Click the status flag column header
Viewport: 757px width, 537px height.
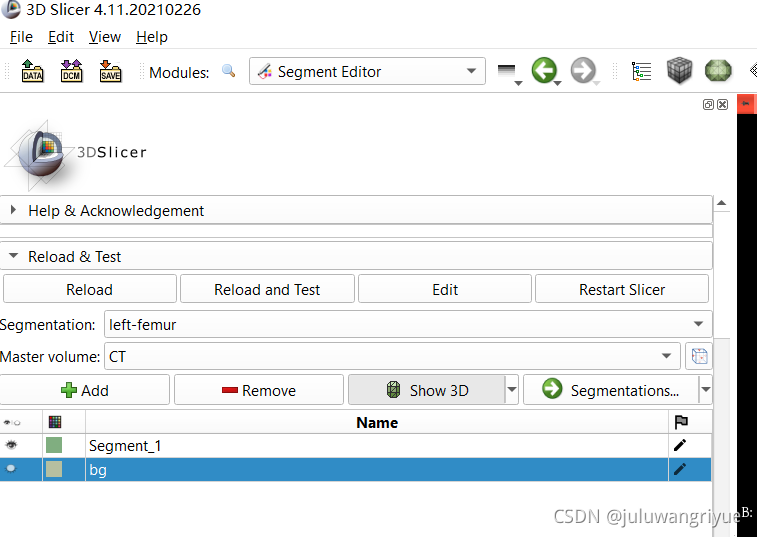tap(681, 423)
